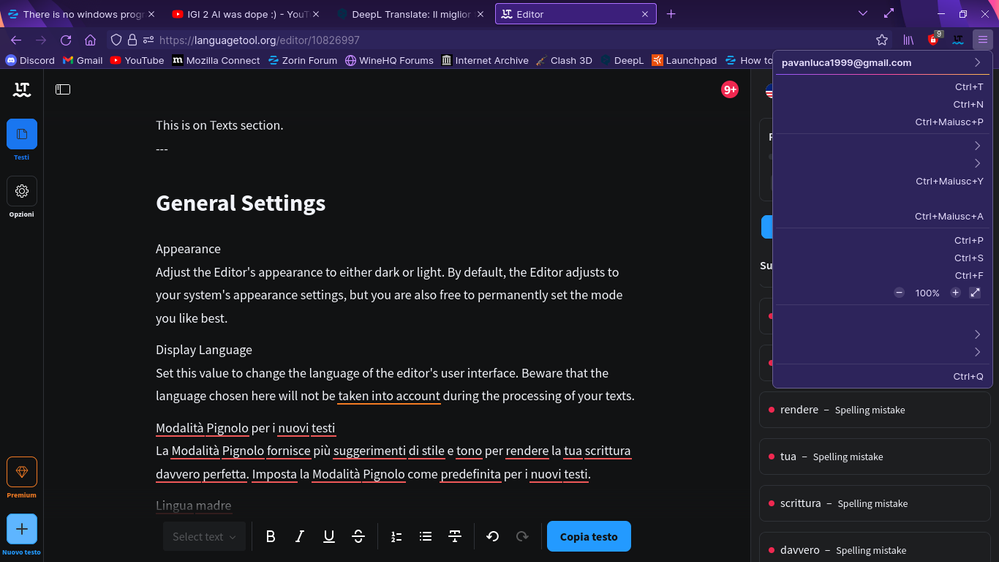Viewport: 999px width, 562px height.
Task: Switch to the DeepL Translate tab
Action: coord(410,14)
